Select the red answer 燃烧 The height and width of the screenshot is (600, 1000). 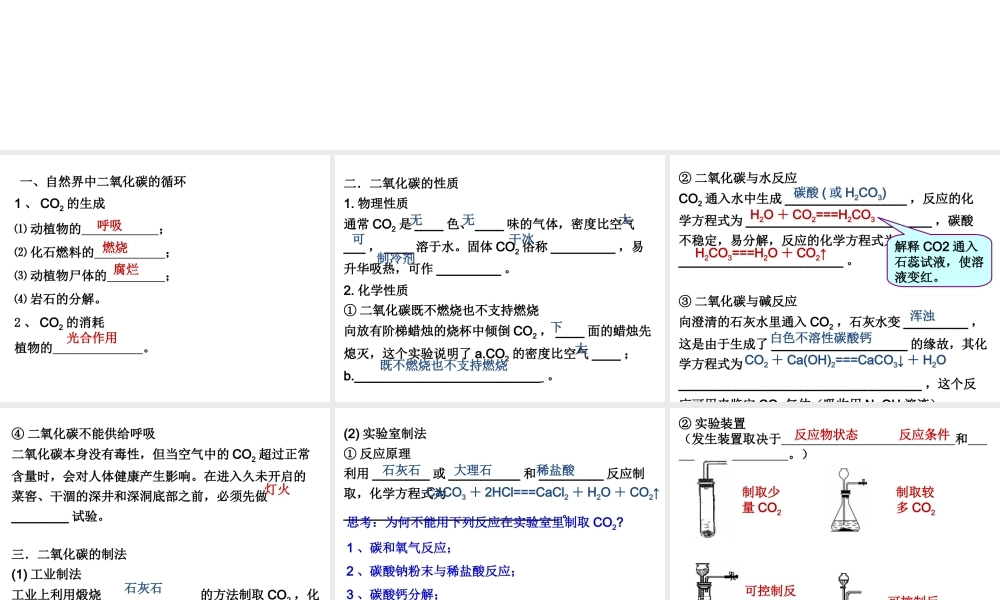pyautogui.click(x=115, y=247)
